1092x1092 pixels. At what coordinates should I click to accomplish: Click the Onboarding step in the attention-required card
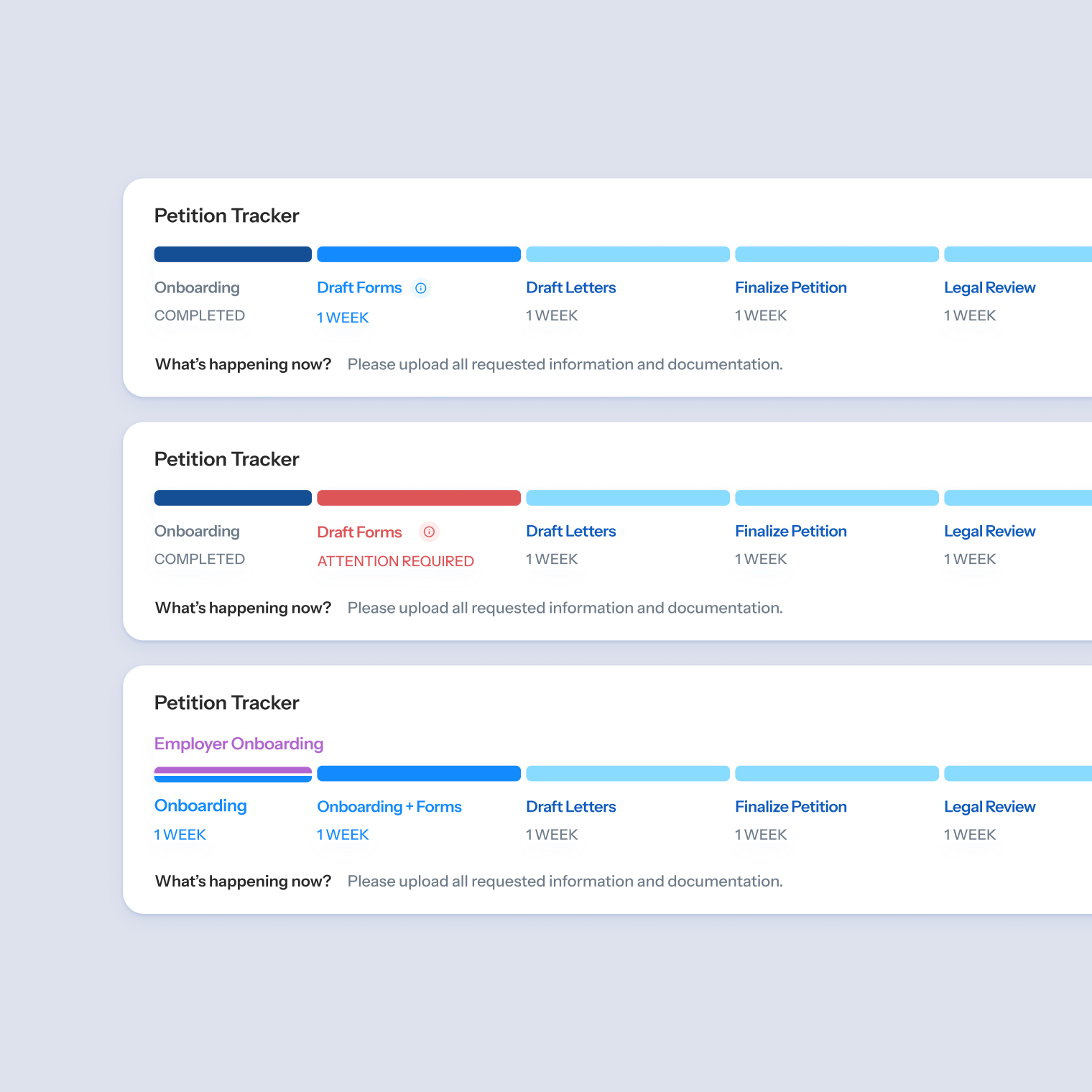point(197,532)
